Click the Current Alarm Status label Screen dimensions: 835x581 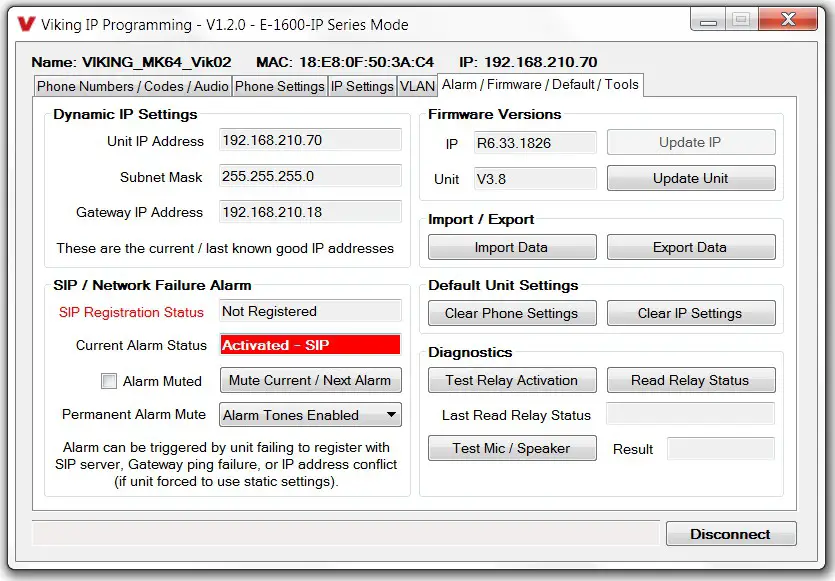(141, 345)
